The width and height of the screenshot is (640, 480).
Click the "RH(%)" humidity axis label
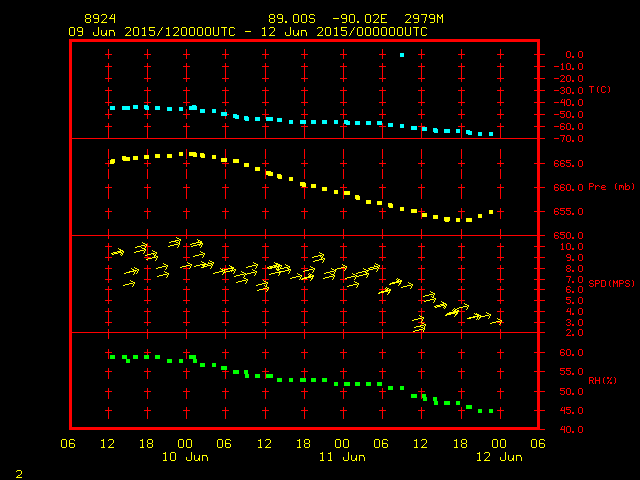pyautogui.click(x=602, y=380)
